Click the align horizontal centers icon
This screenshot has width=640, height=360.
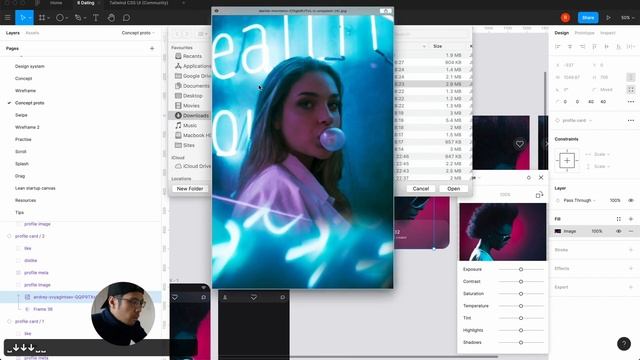570,47
